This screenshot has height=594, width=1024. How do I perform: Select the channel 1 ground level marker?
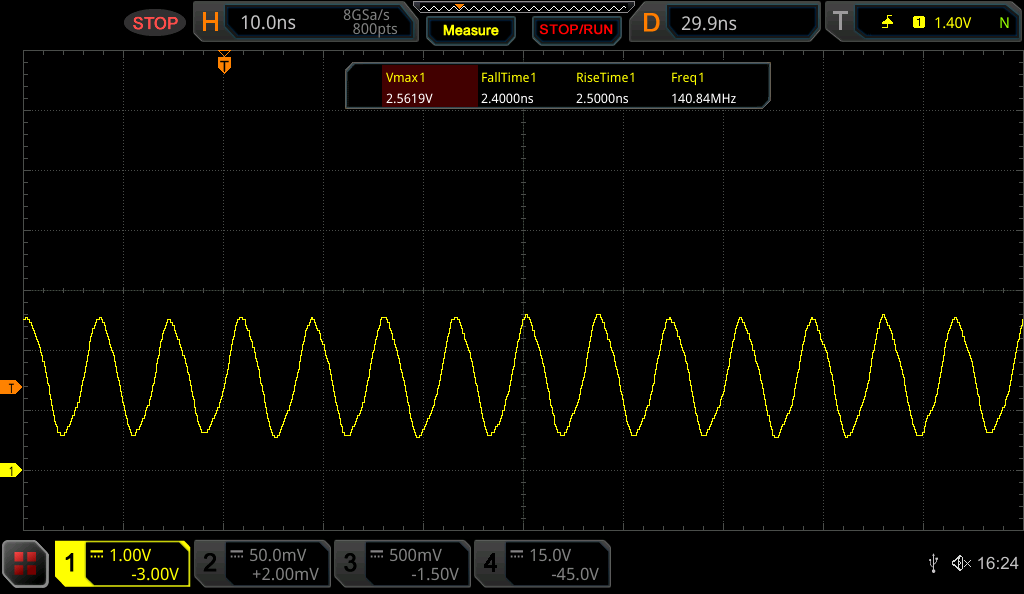coord(10,470)
